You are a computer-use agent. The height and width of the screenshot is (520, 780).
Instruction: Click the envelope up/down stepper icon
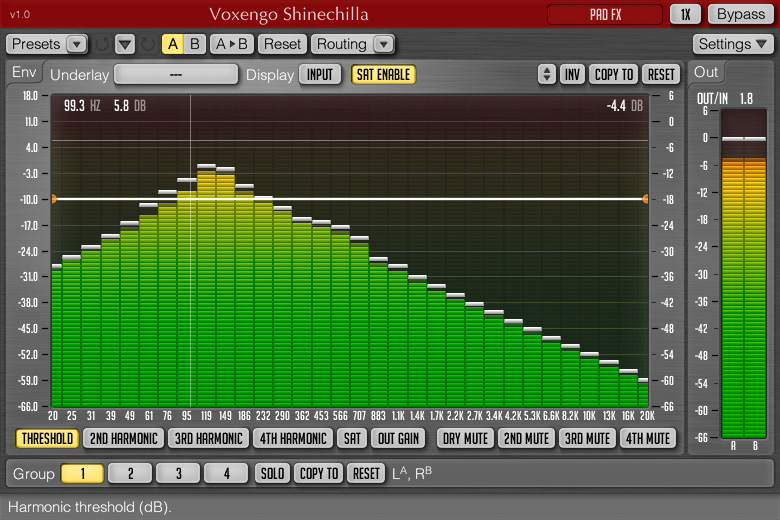tap(546, 74)
